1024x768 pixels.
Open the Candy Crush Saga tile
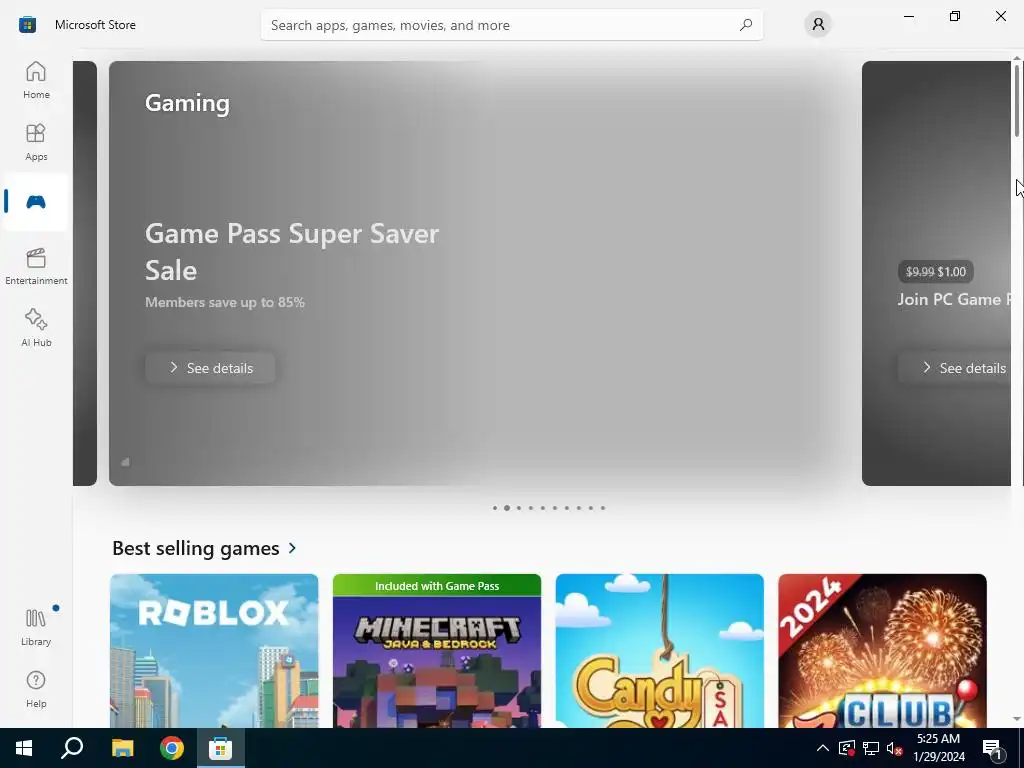pyautogui.click(x=660, y=650)
